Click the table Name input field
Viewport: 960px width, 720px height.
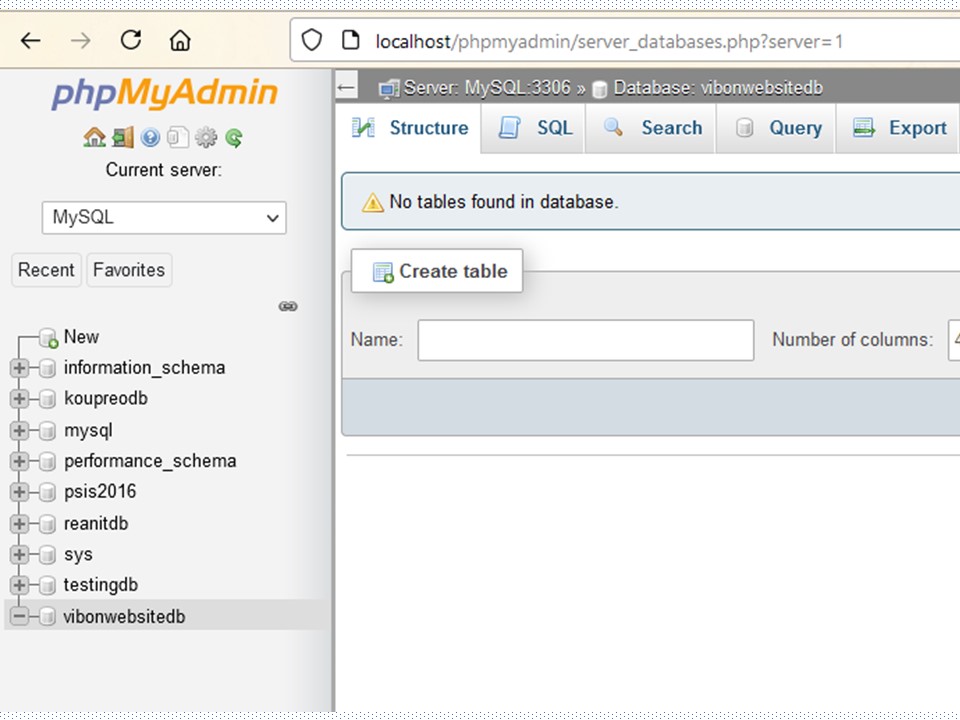point(586,340)
